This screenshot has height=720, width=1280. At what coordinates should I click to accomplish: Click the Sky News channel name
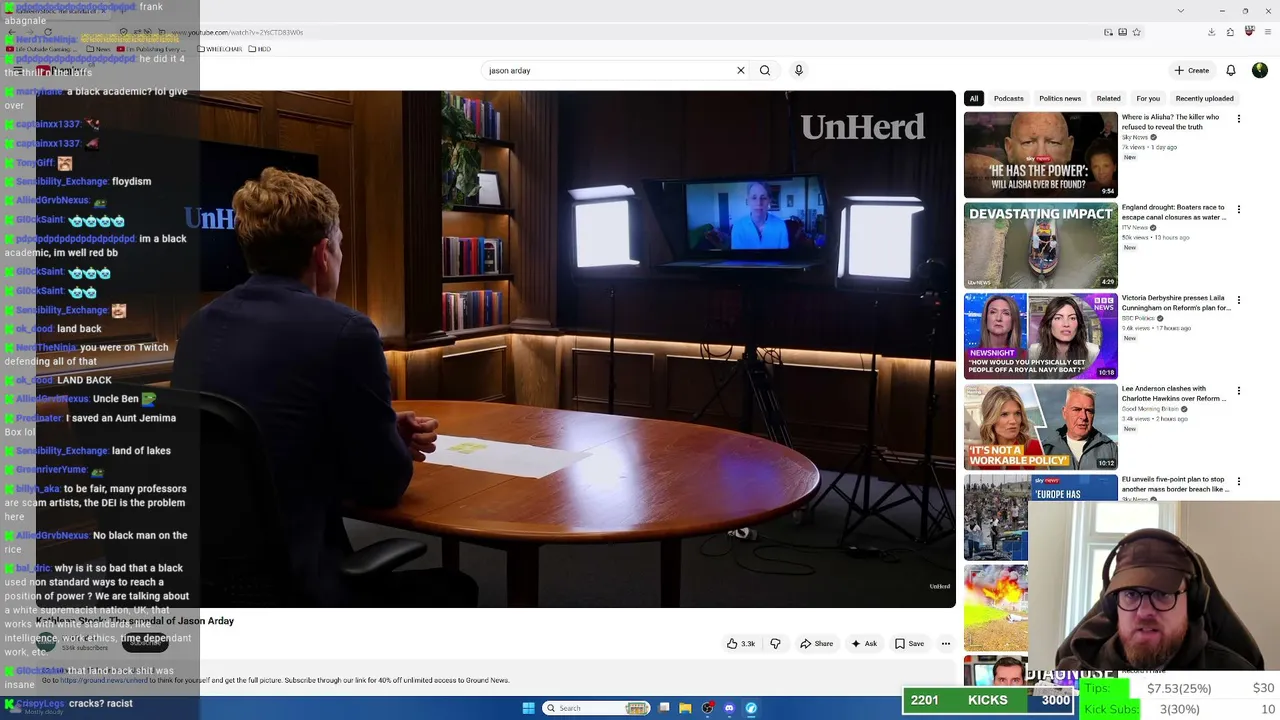click(x=1134, y=137)
